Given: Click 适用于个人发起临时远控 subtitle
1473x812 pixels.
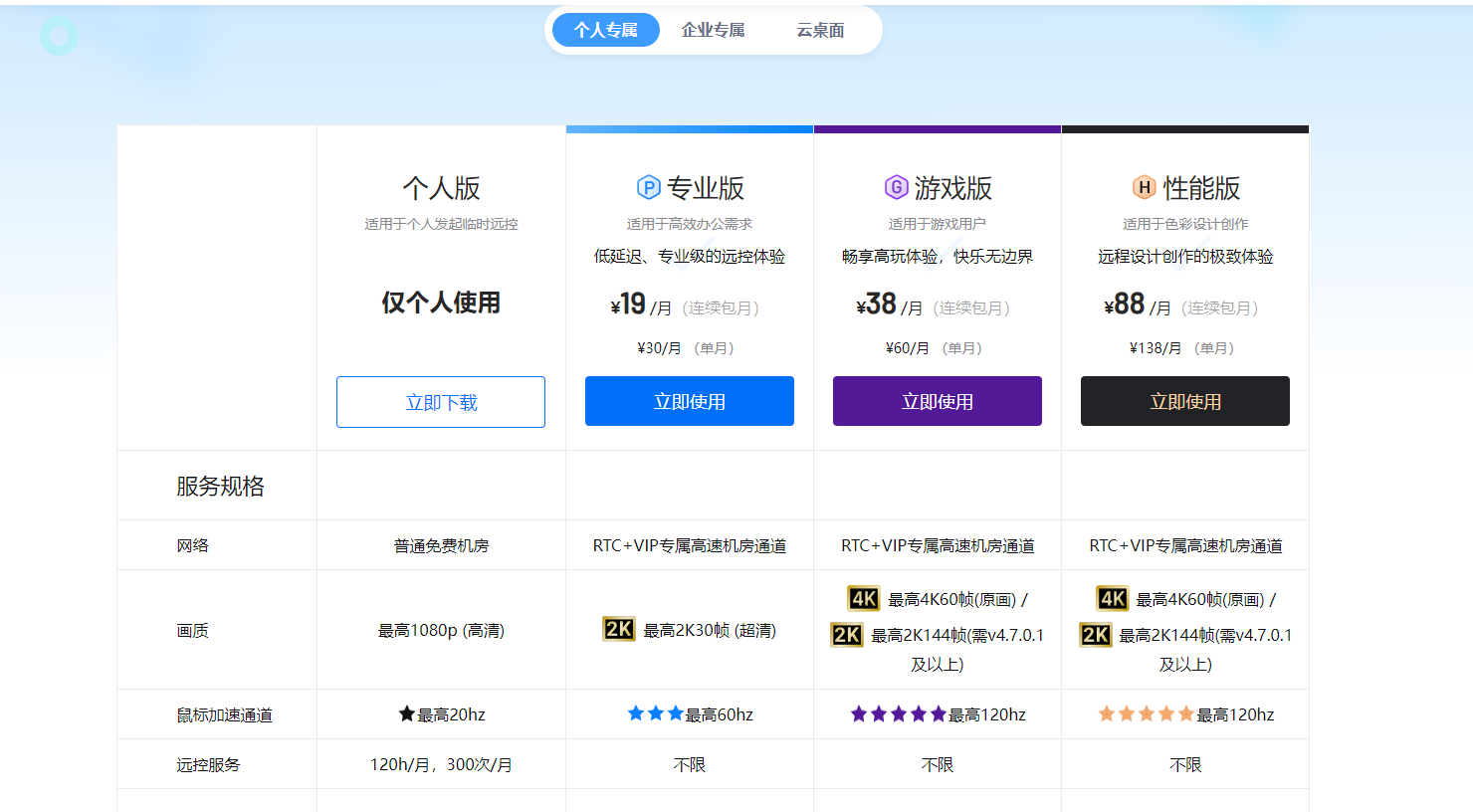Looking at the screenshot, I should coord(441,224).
